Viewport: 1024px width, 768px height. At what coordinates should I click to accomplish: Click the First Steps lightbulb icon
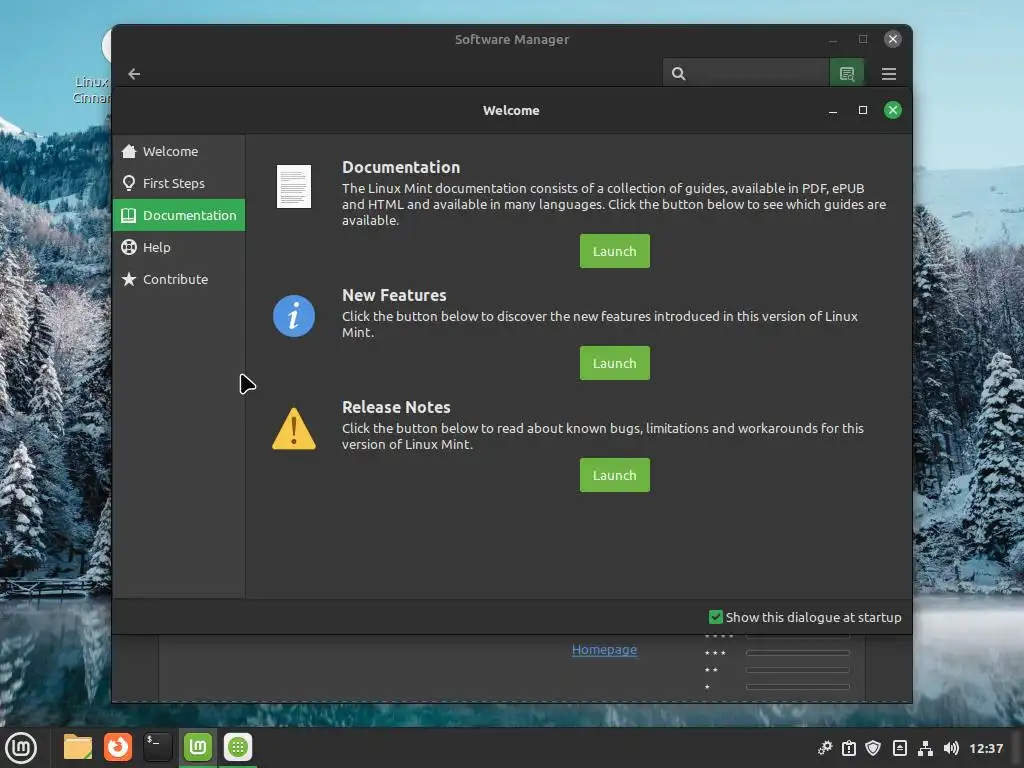[x=129, y=184]
